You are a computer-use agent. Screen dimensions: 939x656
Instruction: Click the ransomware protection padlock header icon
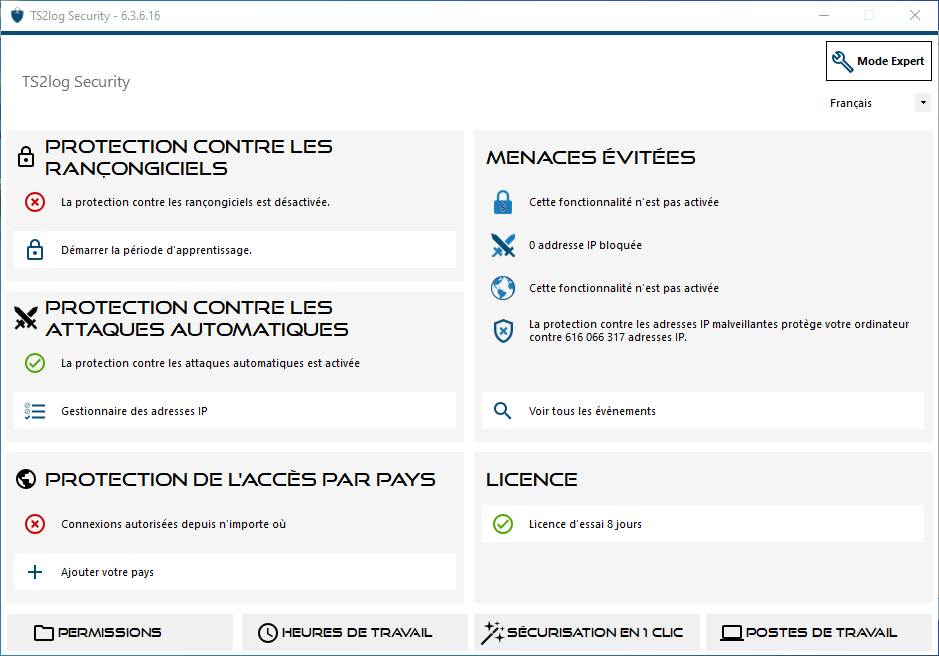(x=26, y=157)
